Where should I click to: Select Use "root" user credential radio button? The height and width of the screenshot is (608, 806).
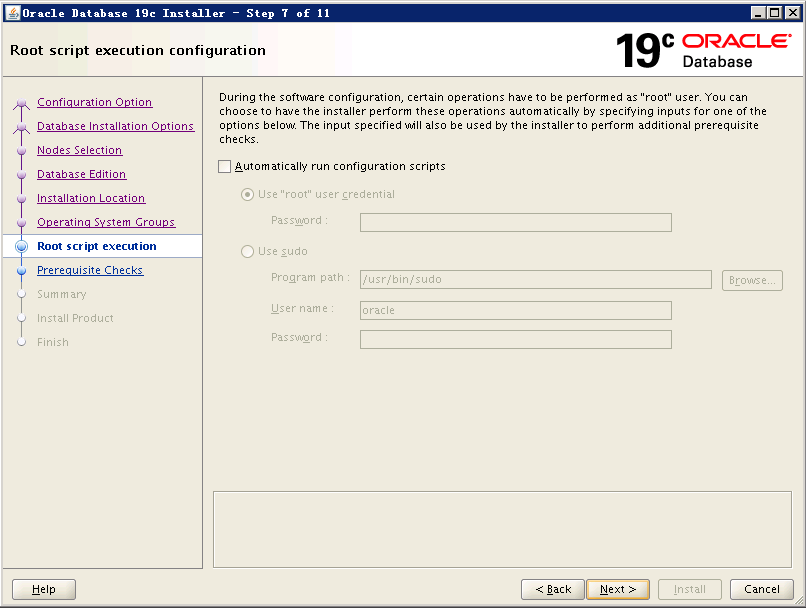coord(247,195)
